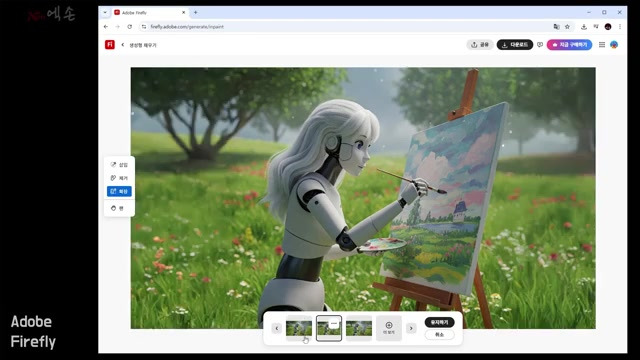640x360 pixels.
Task: Open the feedback speech bubble icon
Action: [x=540, y=44]
